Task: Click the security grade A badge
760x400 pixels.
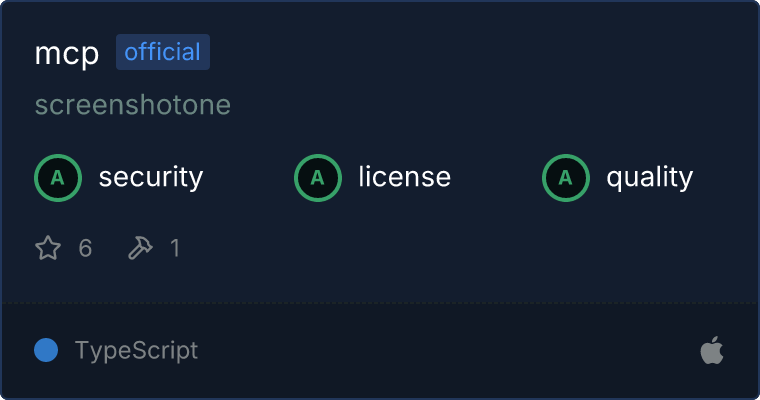Action: [58, 178]
